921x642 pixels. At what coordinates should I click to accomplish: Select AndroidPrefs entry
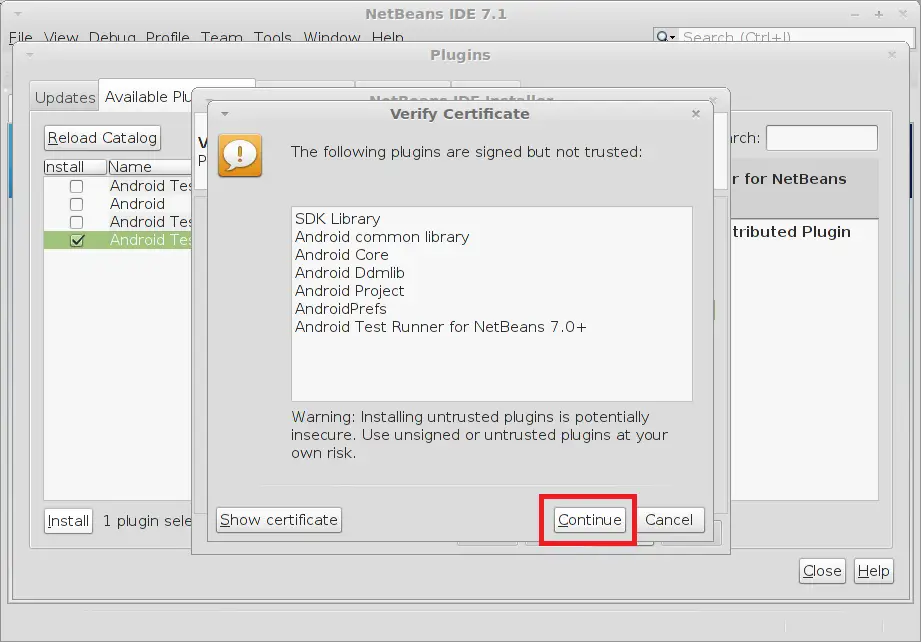(x=341, y=309)
